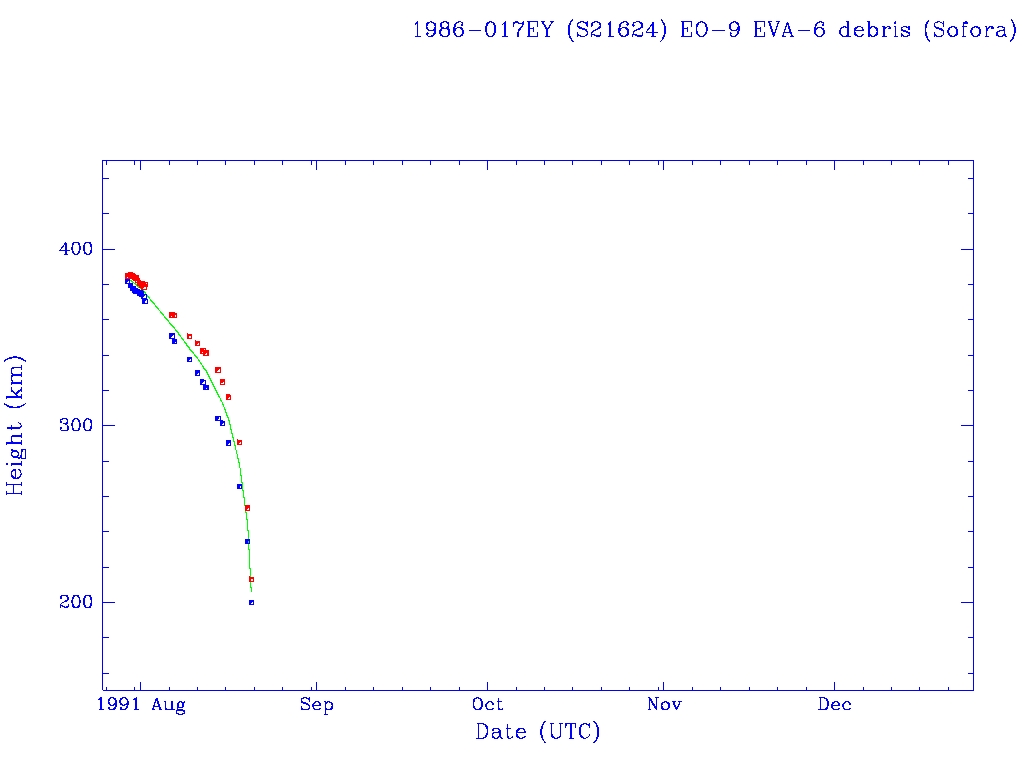Click the "Date (UTC)" x-axis label

click(x=538, y=732)
